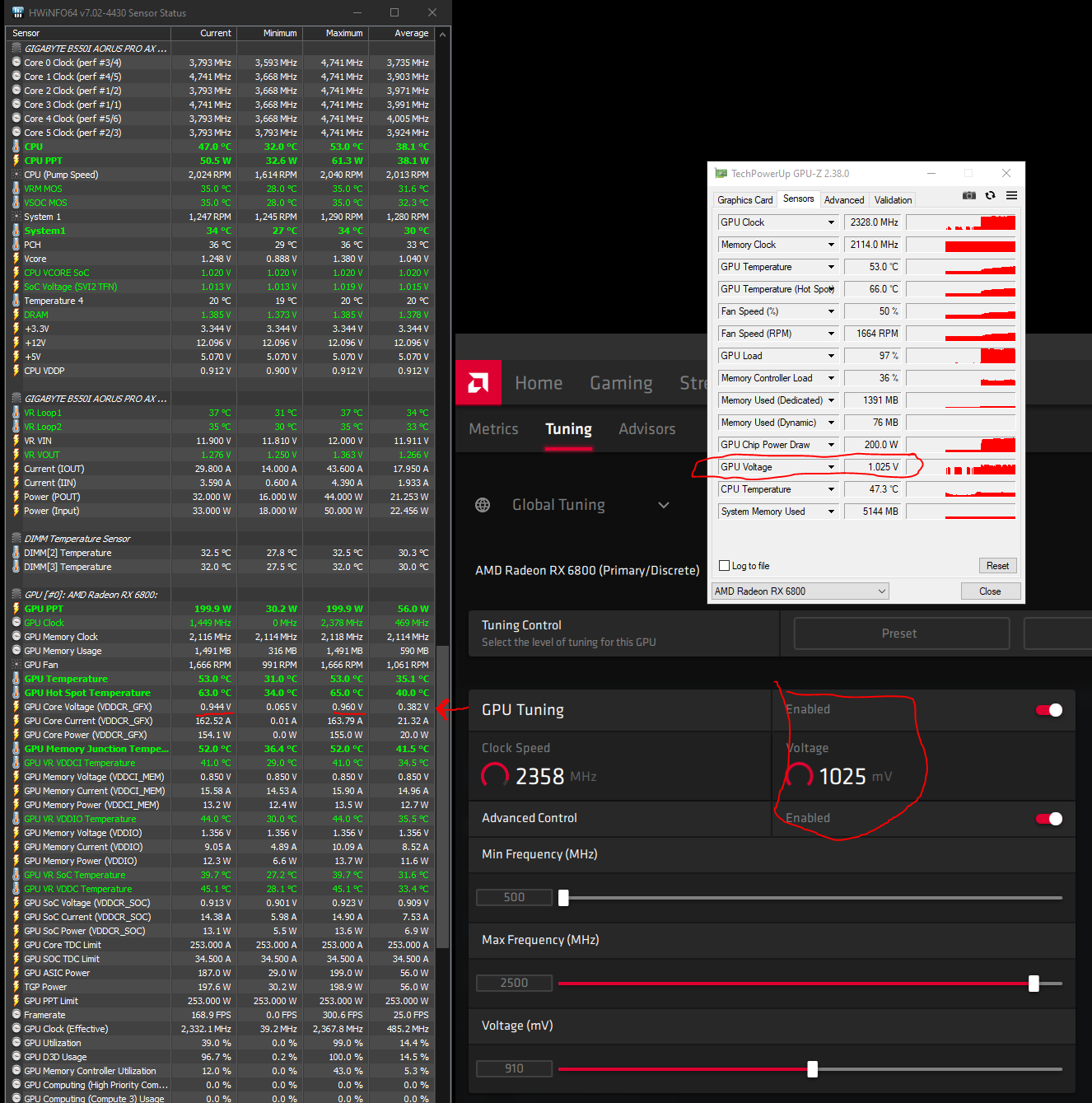Open the GPU Load sensor dropdown
The image size is (1092, 1103).
832,356
